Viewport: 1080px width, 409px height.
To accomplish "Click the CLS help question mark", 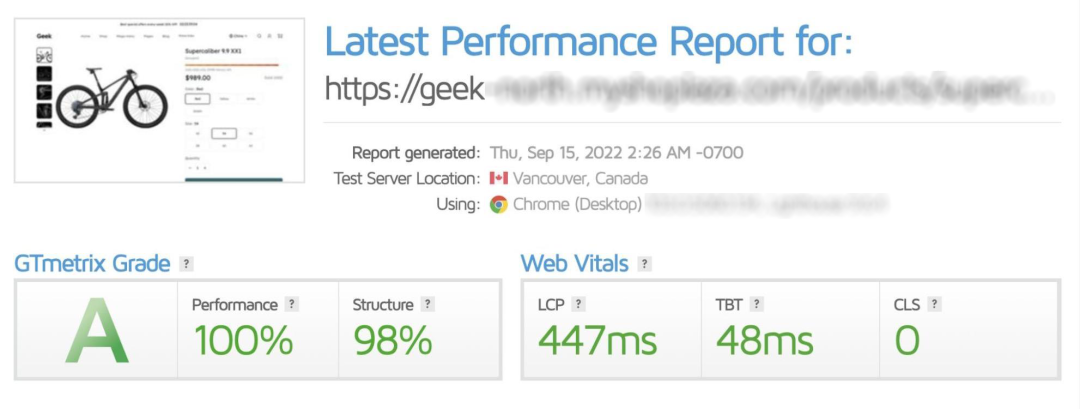I will (x=934, y=304).
